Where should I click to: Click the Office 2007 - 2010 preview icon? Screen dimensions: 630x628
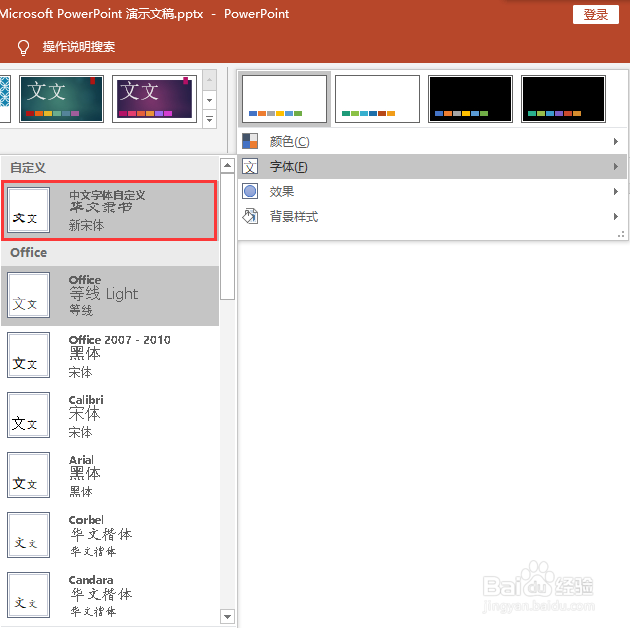coord(29,355)
